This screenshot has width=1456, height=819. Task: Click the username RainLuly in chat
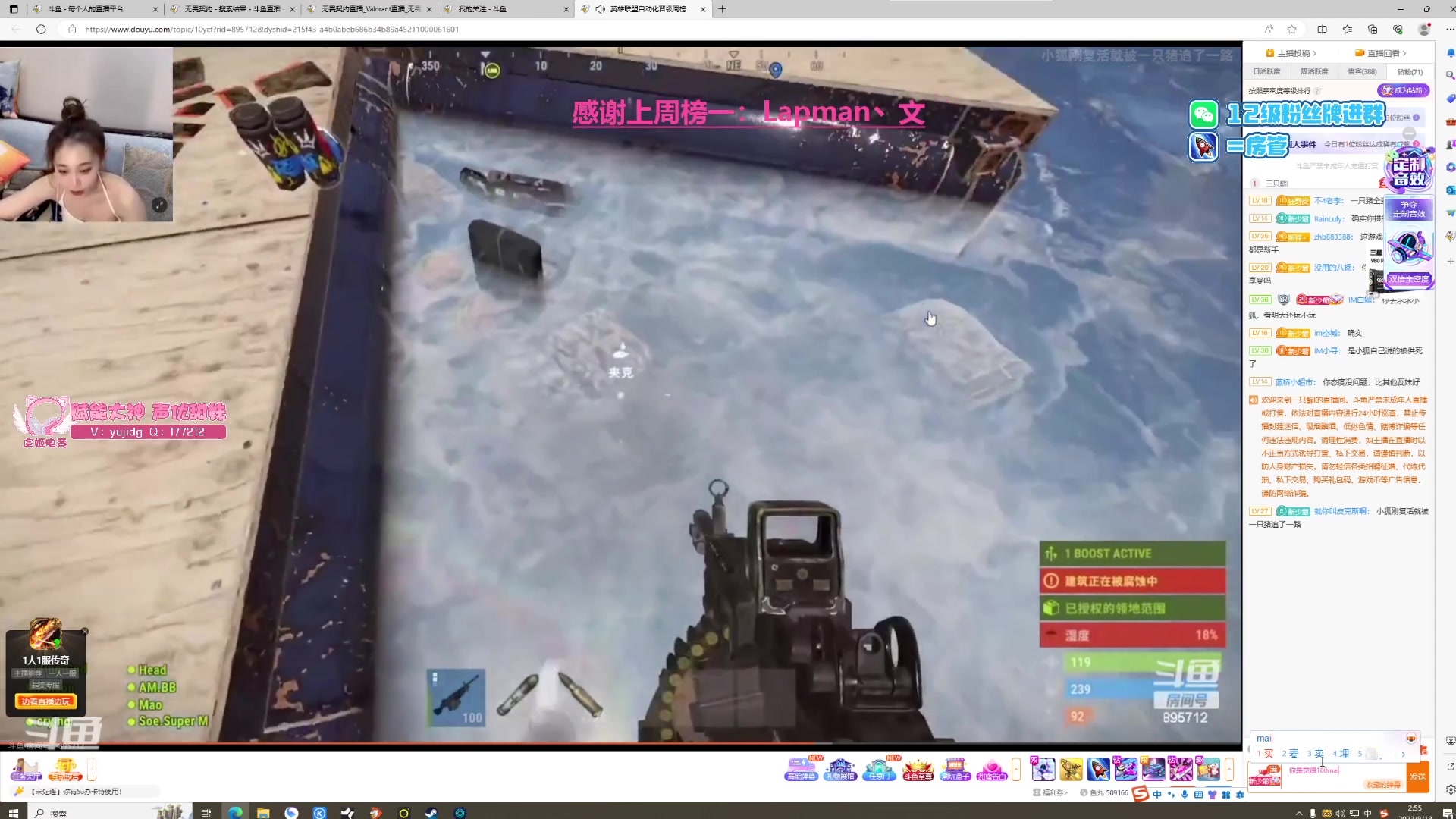[1329, 219]
